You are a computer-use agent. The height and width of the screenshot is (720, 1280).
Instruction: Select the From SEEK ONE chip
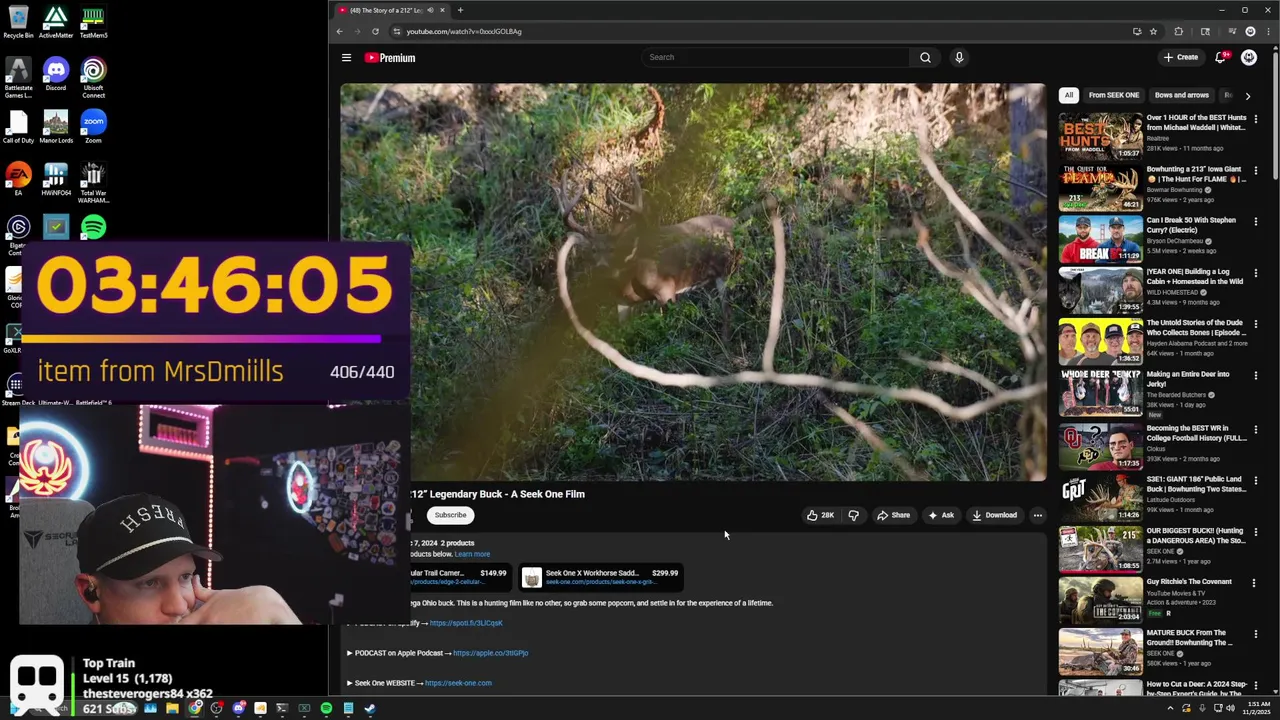1113,95
